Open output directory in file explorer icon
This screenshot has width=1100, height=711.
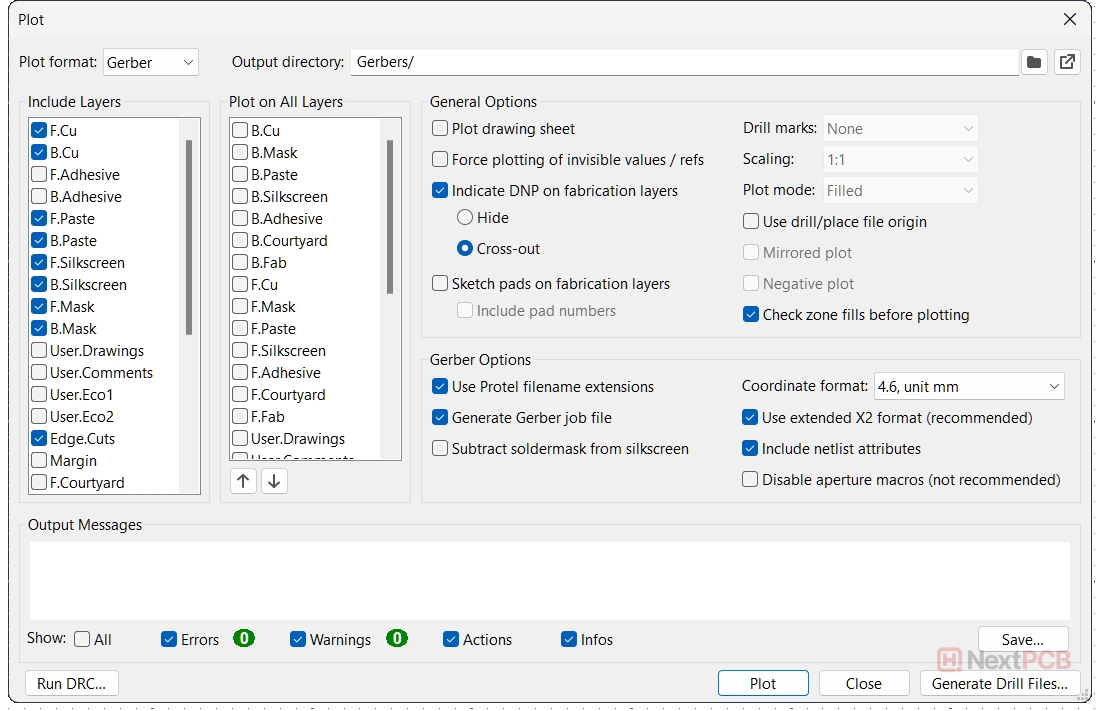click(x=1067, y=62)
